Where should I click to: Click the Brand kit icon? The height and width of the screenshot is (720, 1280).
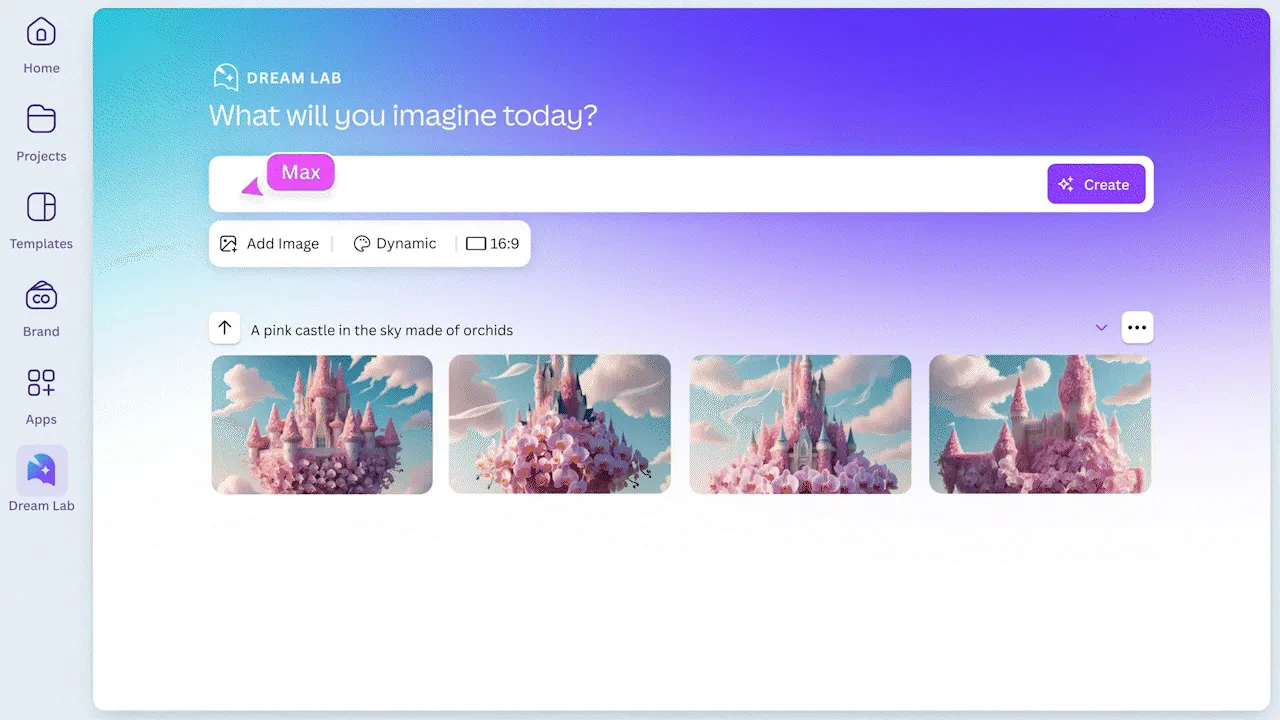click(x=41, y=295)
